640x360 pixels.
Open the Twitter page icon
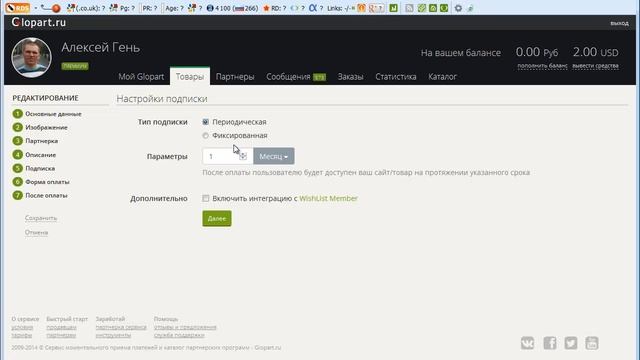[571, 343]
